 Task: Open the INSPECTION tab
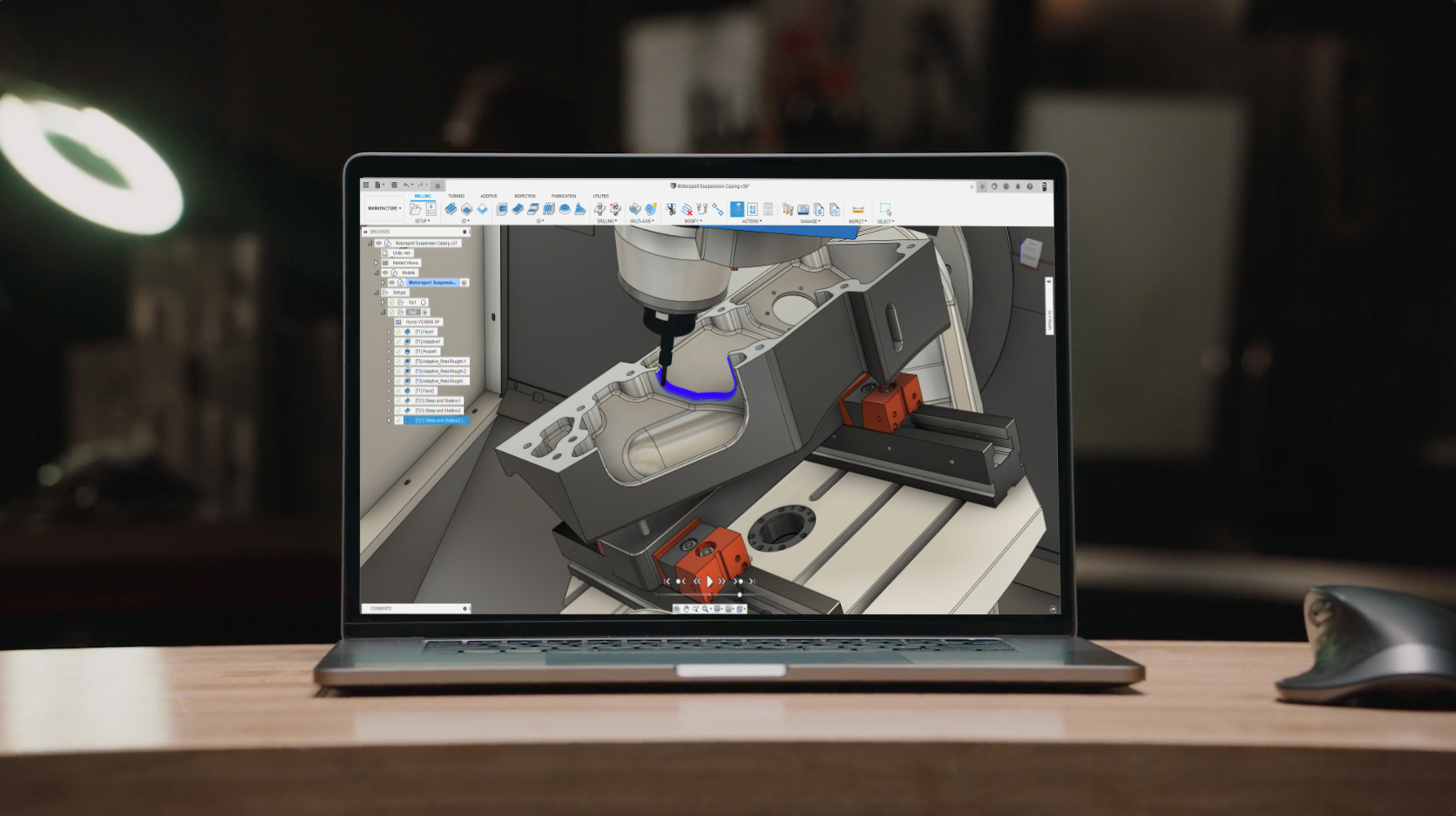click(524, 196)
